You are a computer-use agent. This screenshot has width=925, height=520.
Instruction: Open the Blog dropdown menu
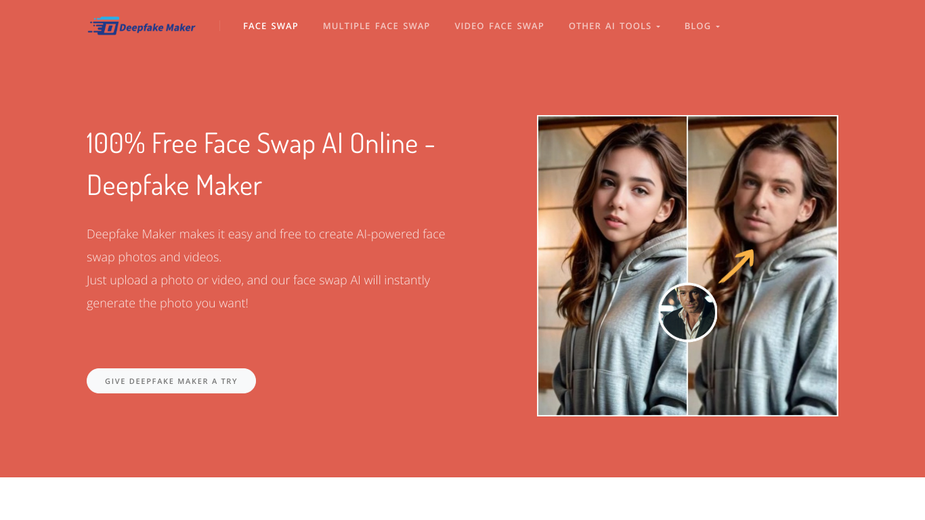click(701, 26)
